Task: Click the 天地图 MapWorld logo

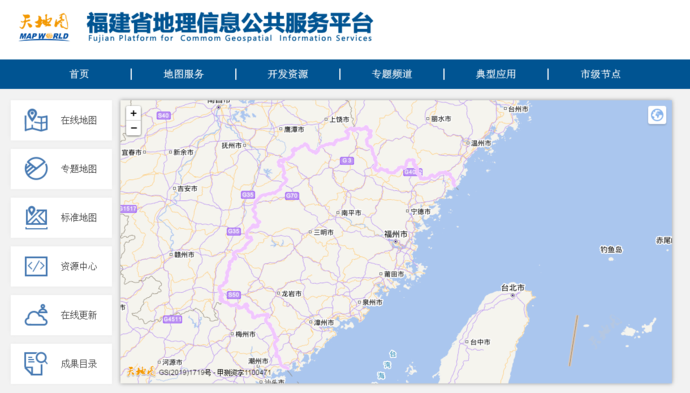Action: point(44,28)
